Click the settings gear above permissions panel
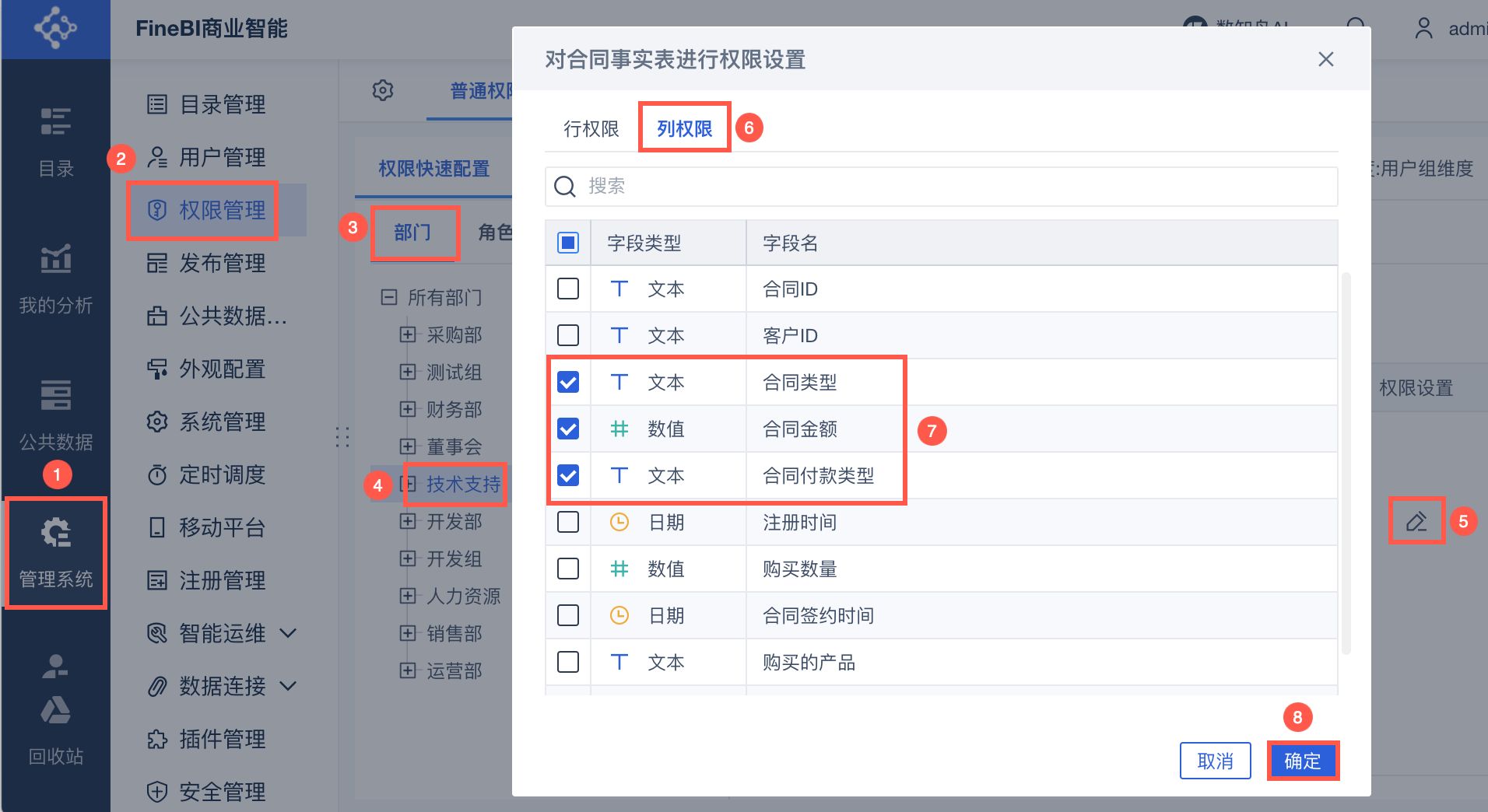Screen dimensions: 1488x812 coord(383,90)
